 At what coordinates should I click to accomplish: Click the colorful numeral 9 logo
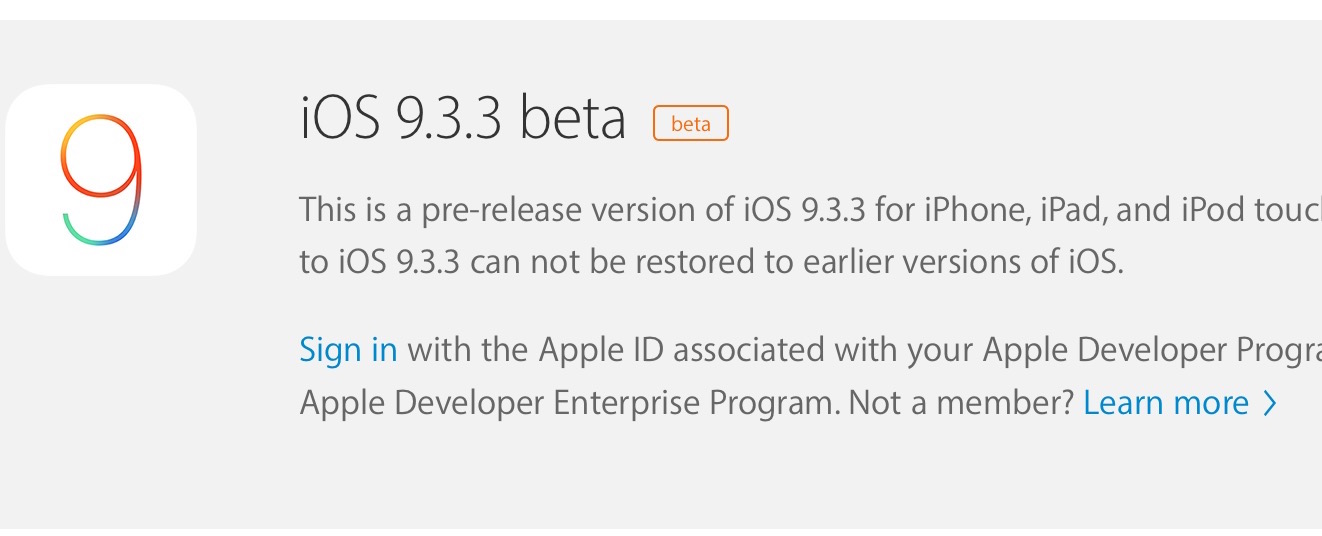coord(101,181)
